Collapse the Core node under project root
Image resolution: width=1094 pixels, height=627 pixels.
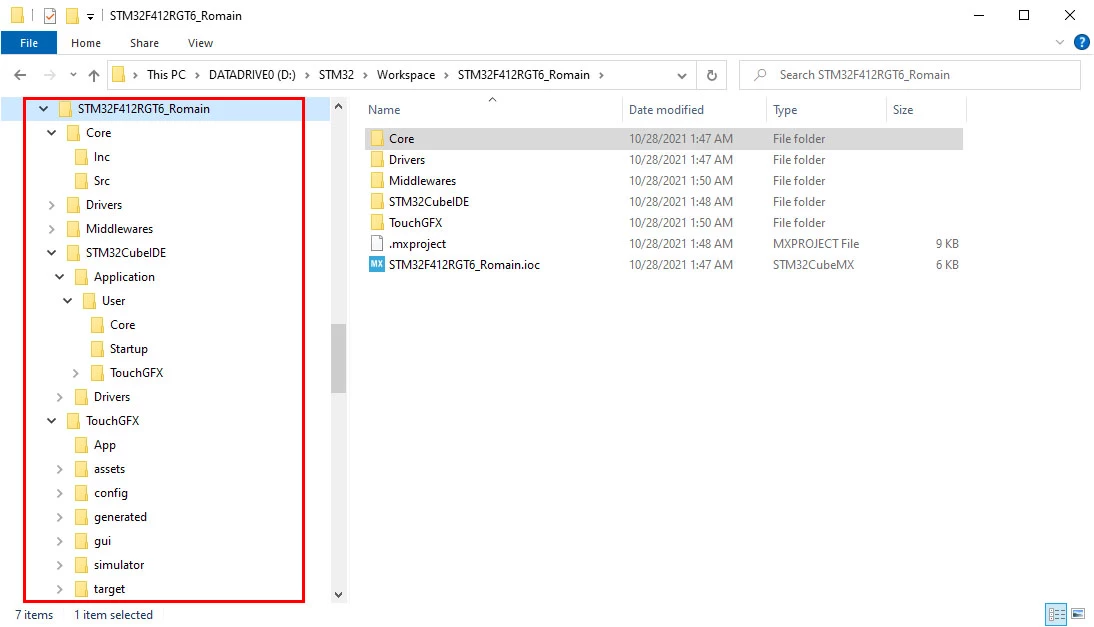point(52,133)
